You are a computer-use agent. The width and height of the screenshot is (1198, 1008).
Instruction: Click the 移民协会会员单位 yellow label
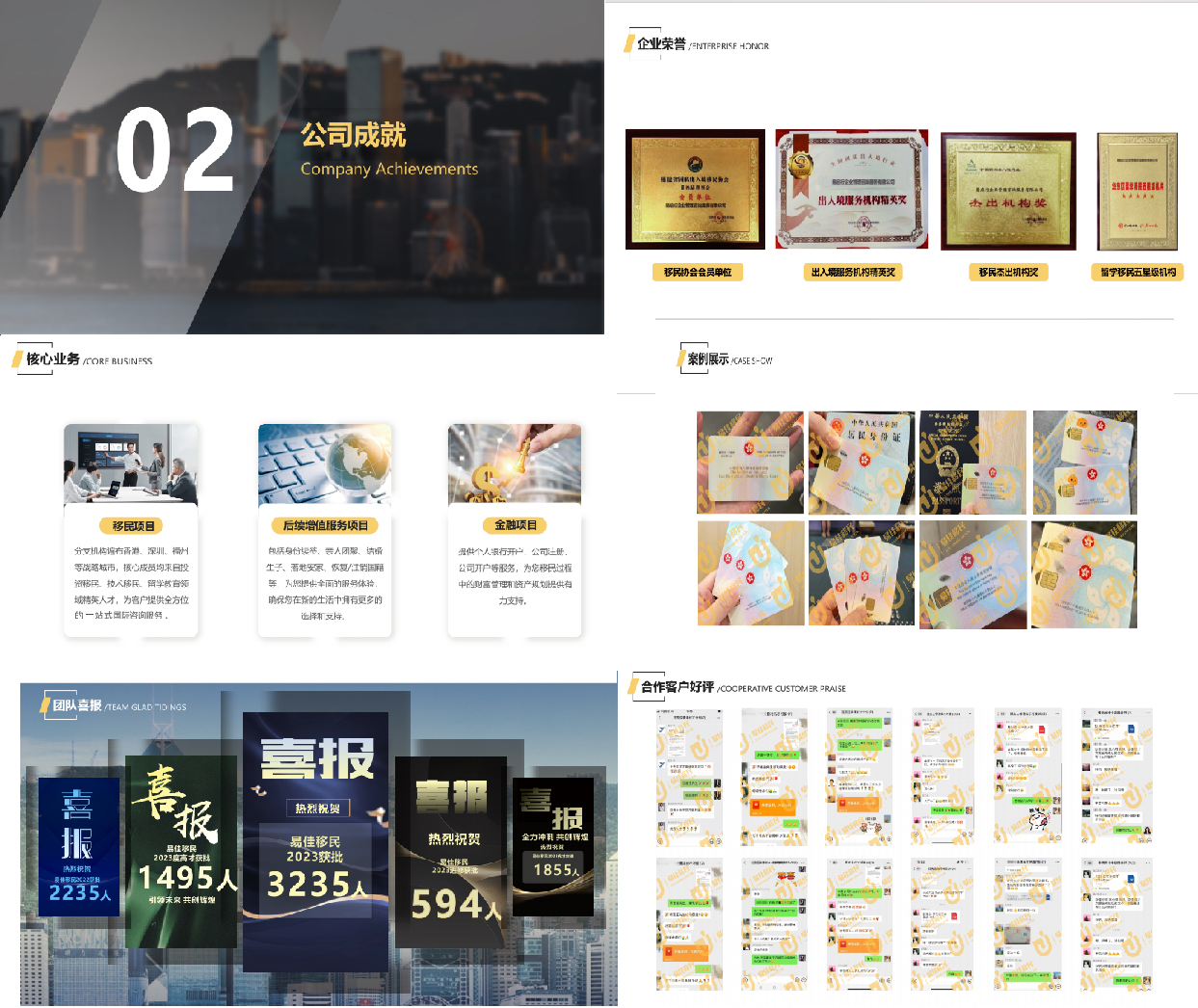[697, 273]
